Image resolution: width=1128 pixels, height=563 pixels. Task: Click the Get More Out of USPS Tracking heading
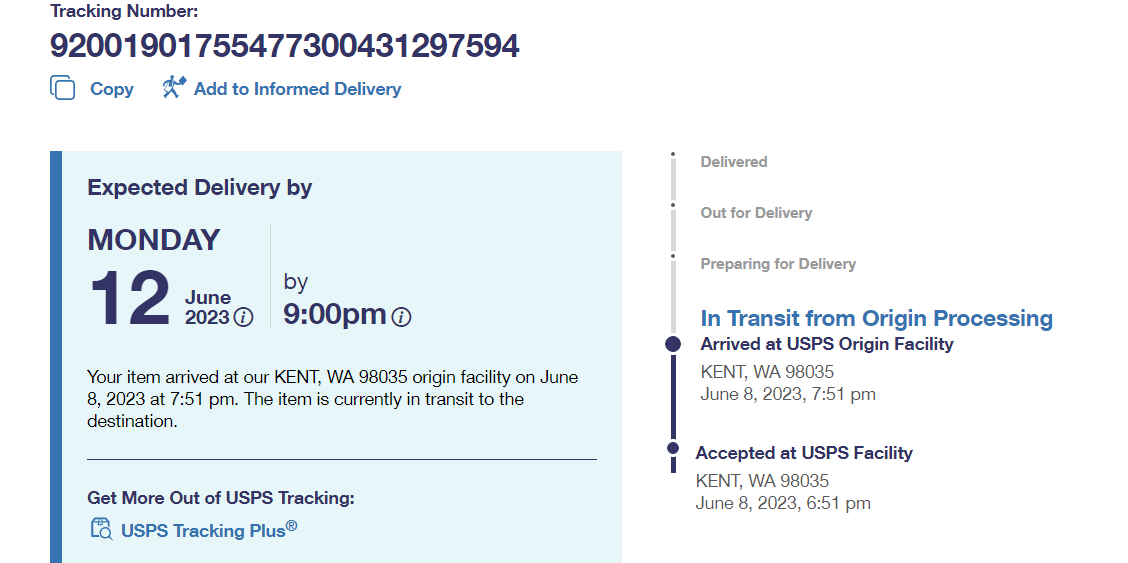pos(221,498)
